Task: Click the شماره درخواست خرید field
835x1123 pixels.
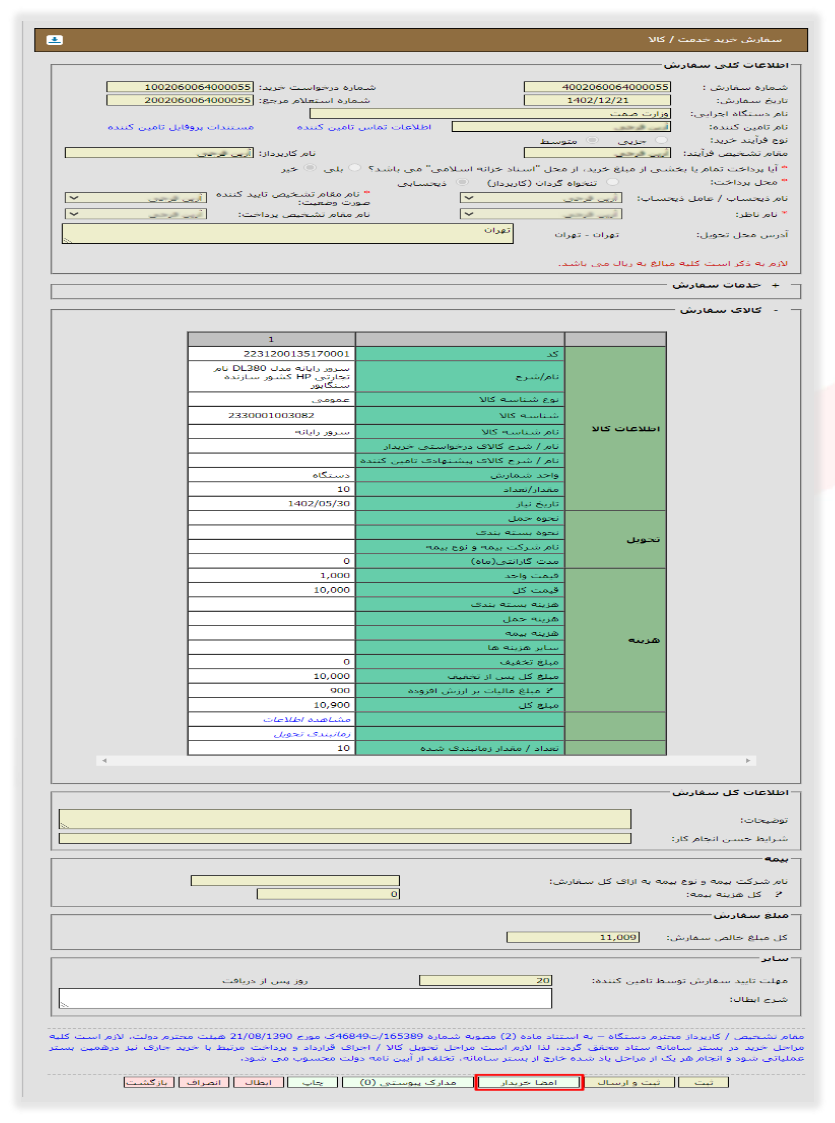Action: pyautogui.click(x=180, y=87)
